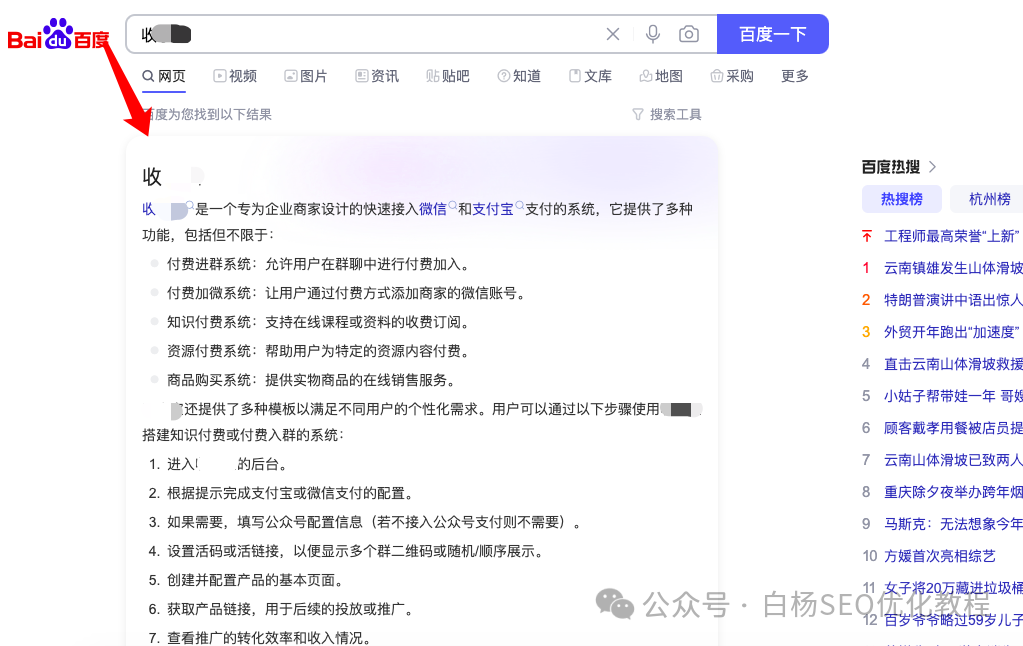Click the microphone voice search icon

point(651,33)
